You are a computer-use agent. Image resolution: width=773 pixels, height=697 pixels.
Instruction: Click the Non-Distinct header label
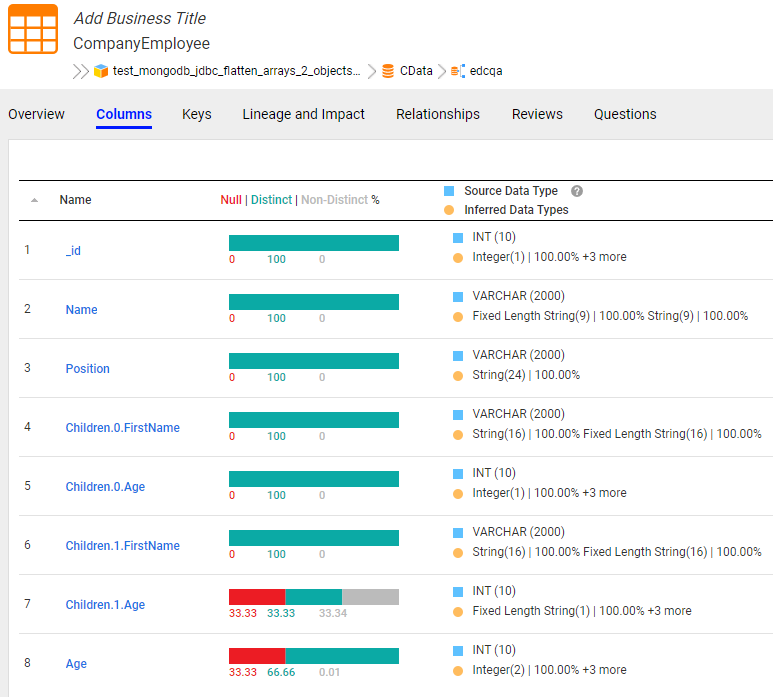(334, 200)
